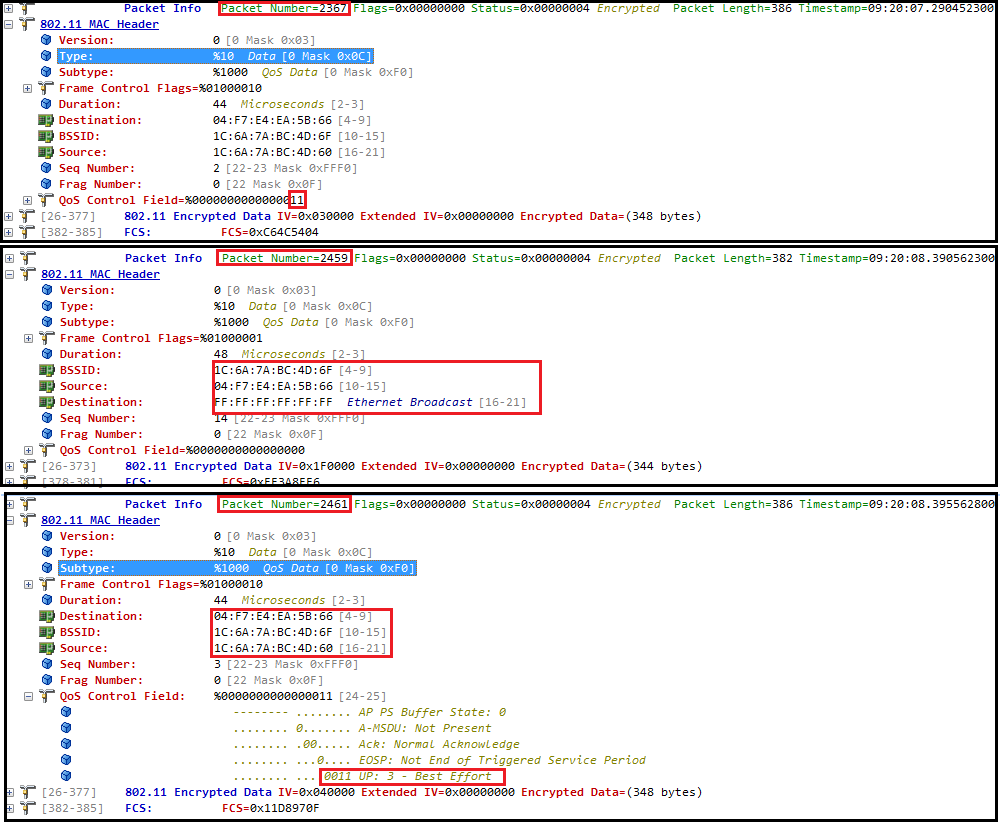
Task: Open 802.11 MAC Header link in packet 2459
Action: tap(100, 274)
